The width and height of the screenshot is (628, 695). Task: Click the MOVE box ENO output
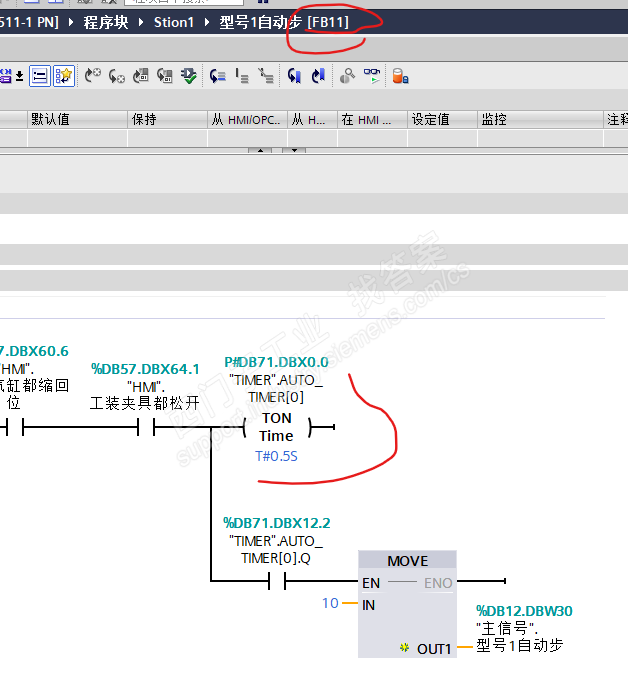click(438, 583)
